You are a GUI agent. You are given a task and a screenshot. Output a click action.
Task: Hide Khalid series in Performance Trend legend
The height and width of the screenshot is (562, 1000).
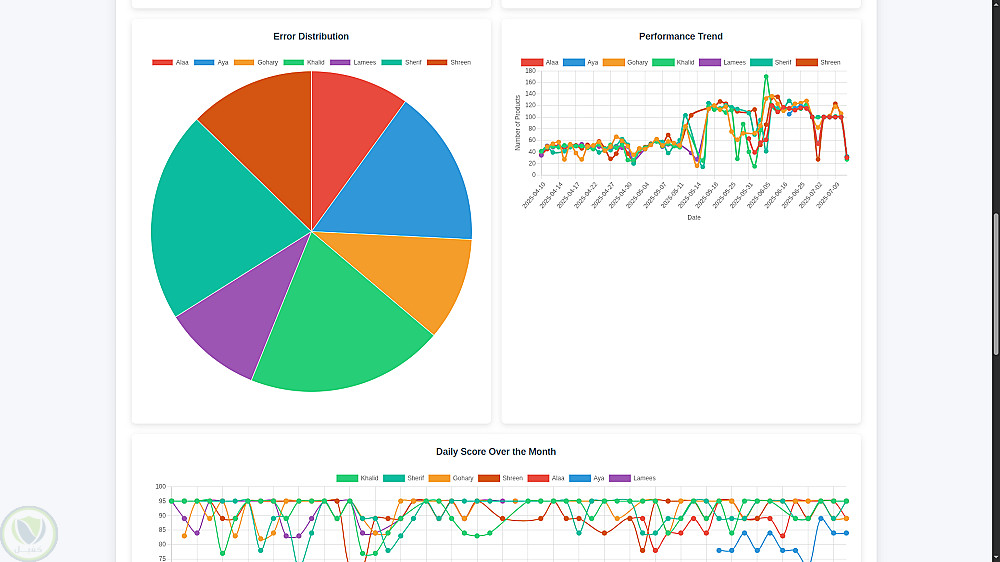[x=673, y=63]
